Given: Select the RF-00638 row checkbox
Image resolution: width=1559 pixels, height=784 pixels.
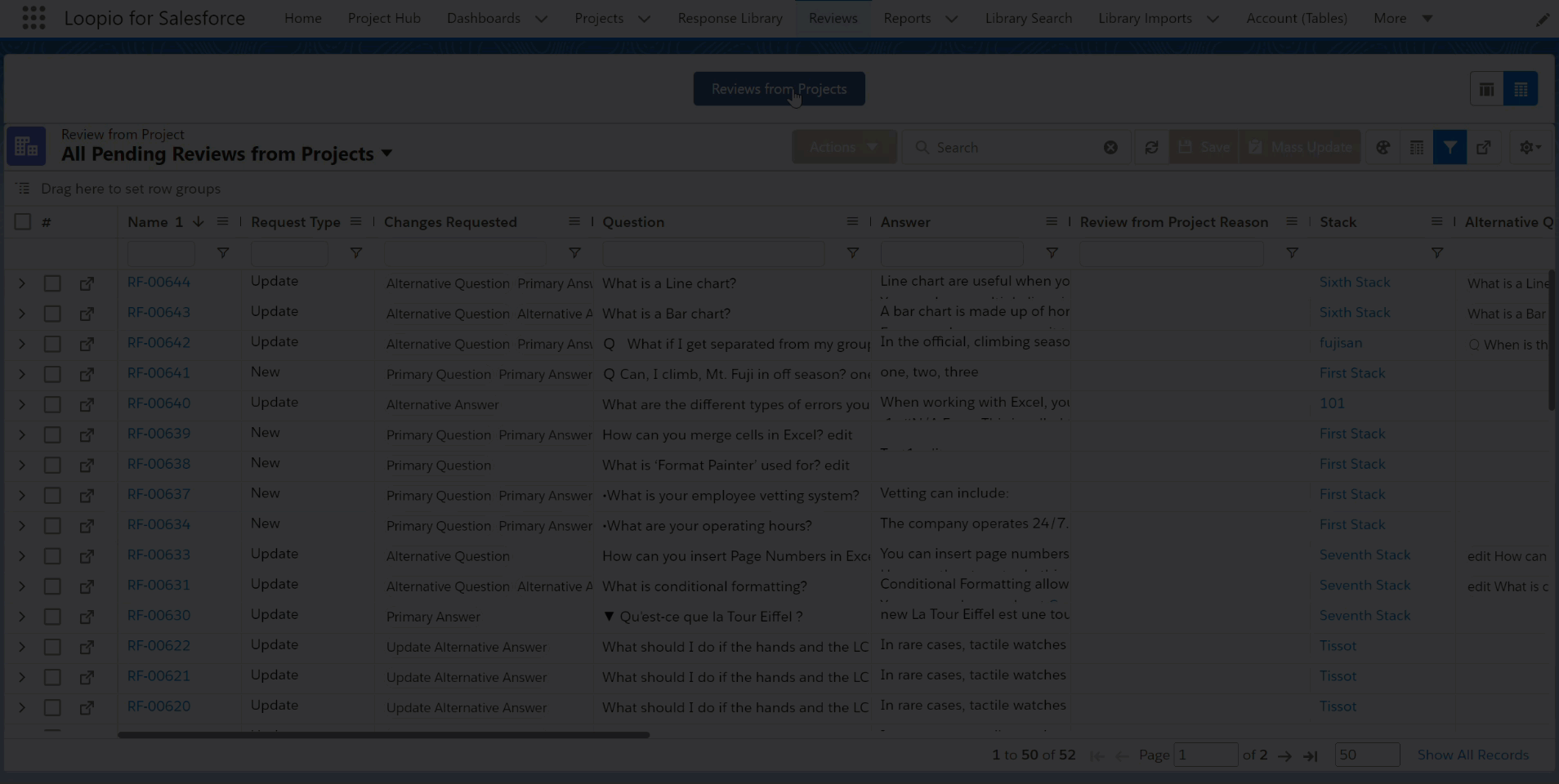Looking at the screenshot, I should click(52, 465).
